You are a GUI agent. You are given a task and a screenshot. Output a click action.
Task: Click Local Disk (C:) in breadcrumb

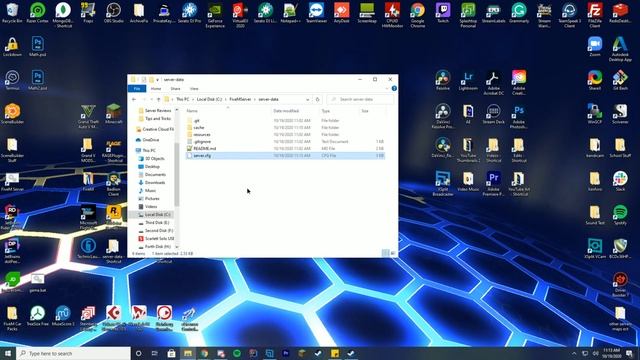pos(209,99)
